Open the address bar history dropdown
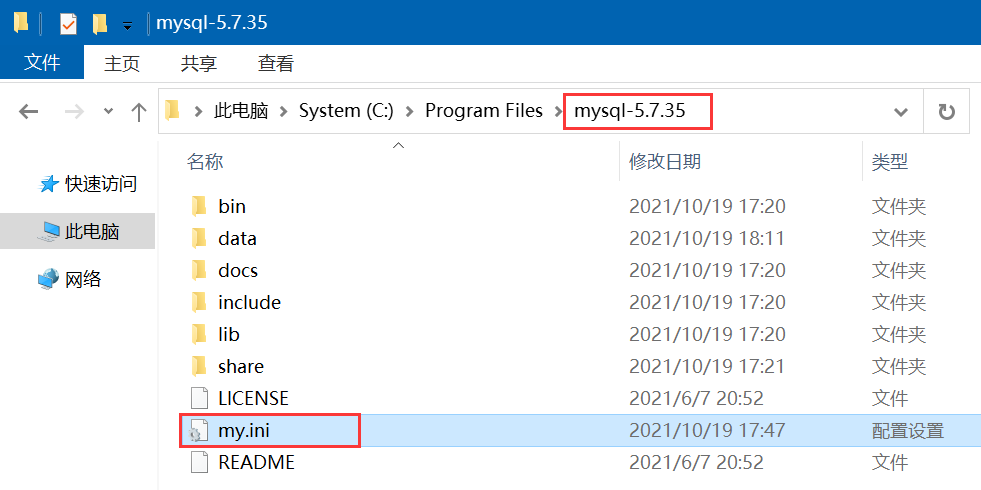The height and width of the screenshot is (490, 981). pyautogui.click(x=901, y=112)
